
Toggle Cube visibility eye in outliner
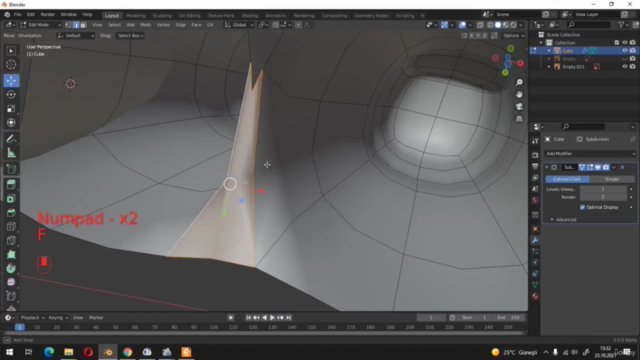(624, 51)
